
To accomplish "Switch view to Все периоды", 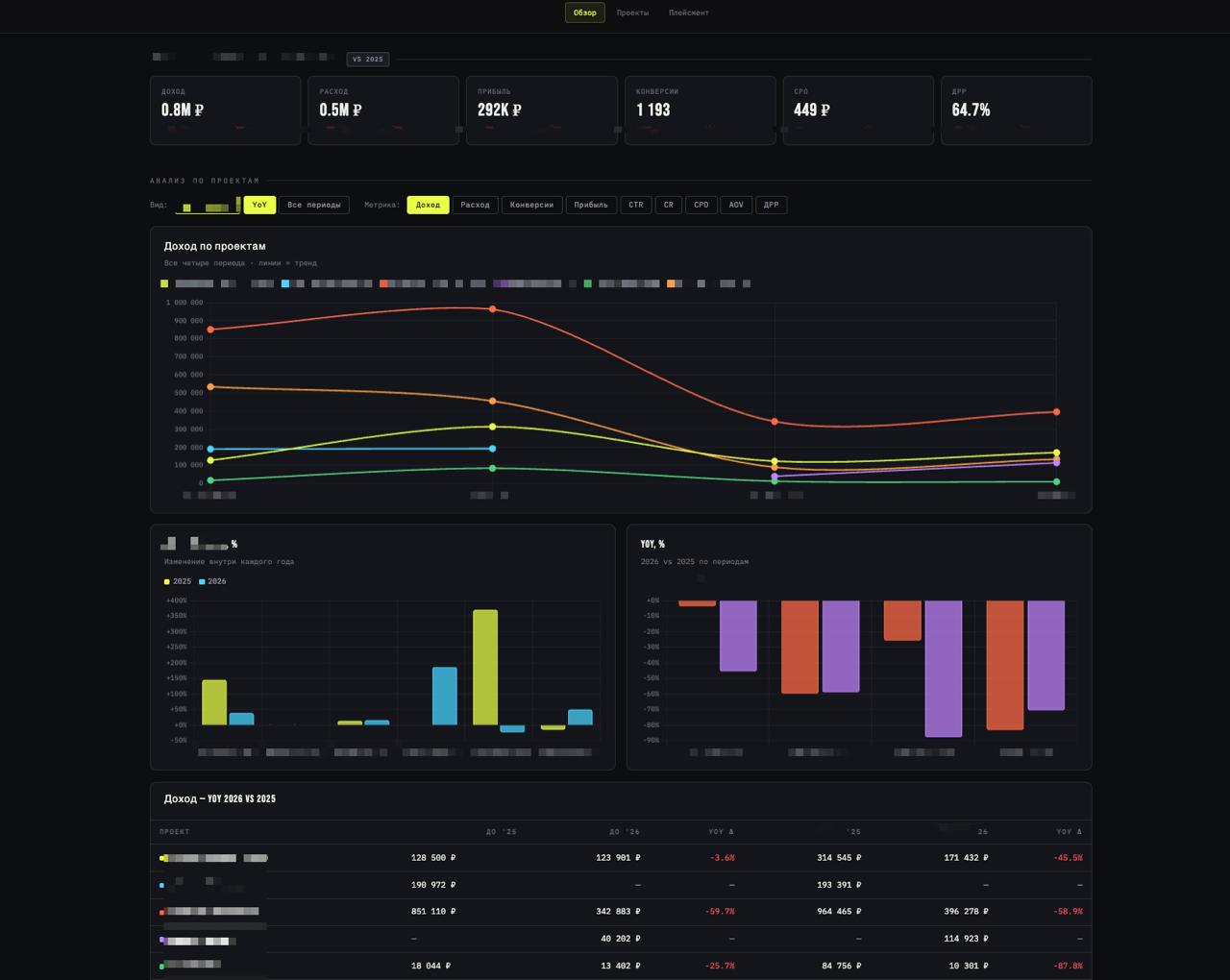I will click(314, 205).
